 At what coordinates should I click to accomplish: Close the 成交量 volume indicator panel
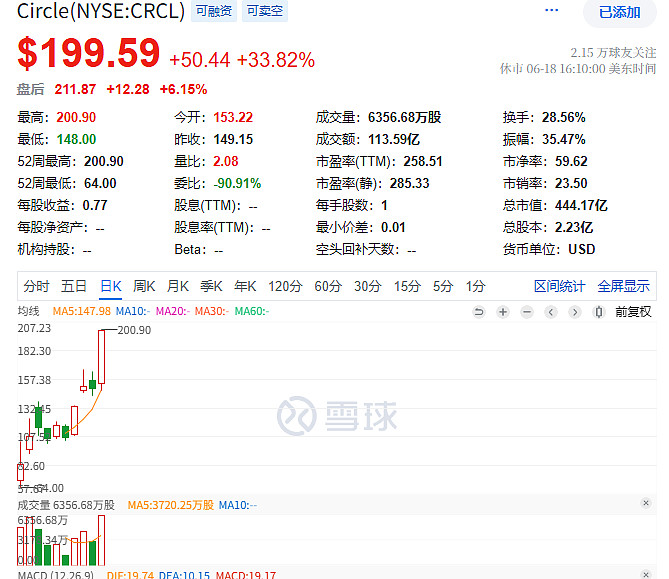(646, 503)
